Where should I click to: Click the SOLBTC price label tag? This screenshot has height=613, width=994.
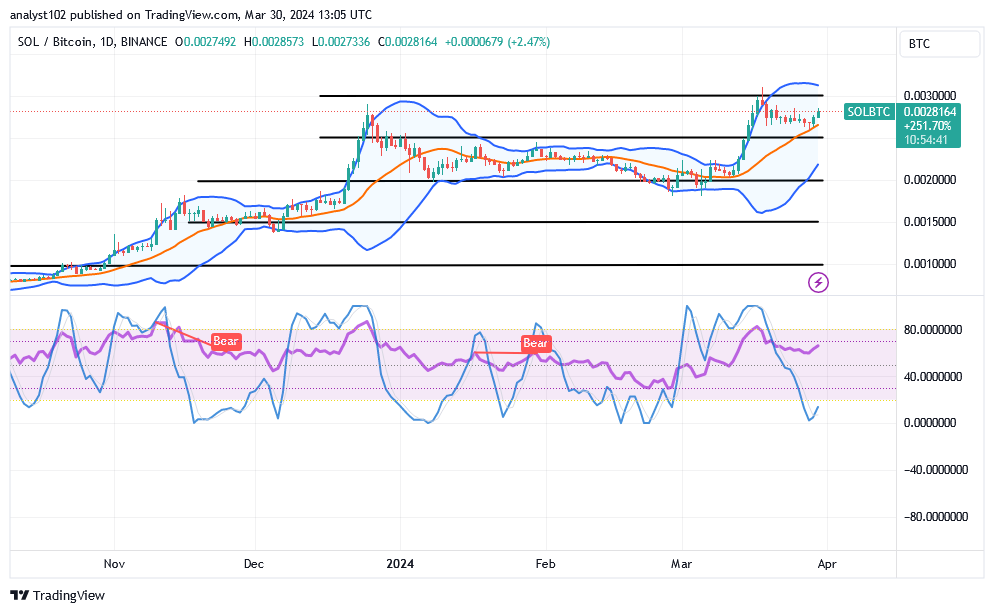(869, 112)
